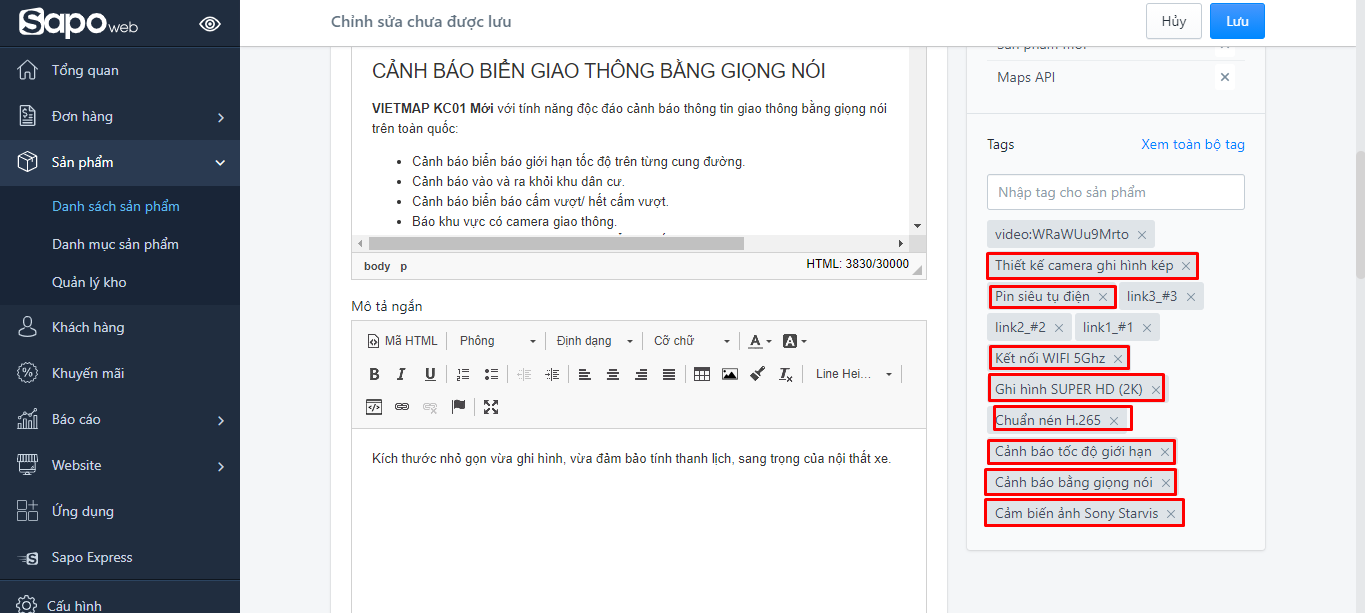
Task: Toggle italic formatting
Action: pos(402,374)
